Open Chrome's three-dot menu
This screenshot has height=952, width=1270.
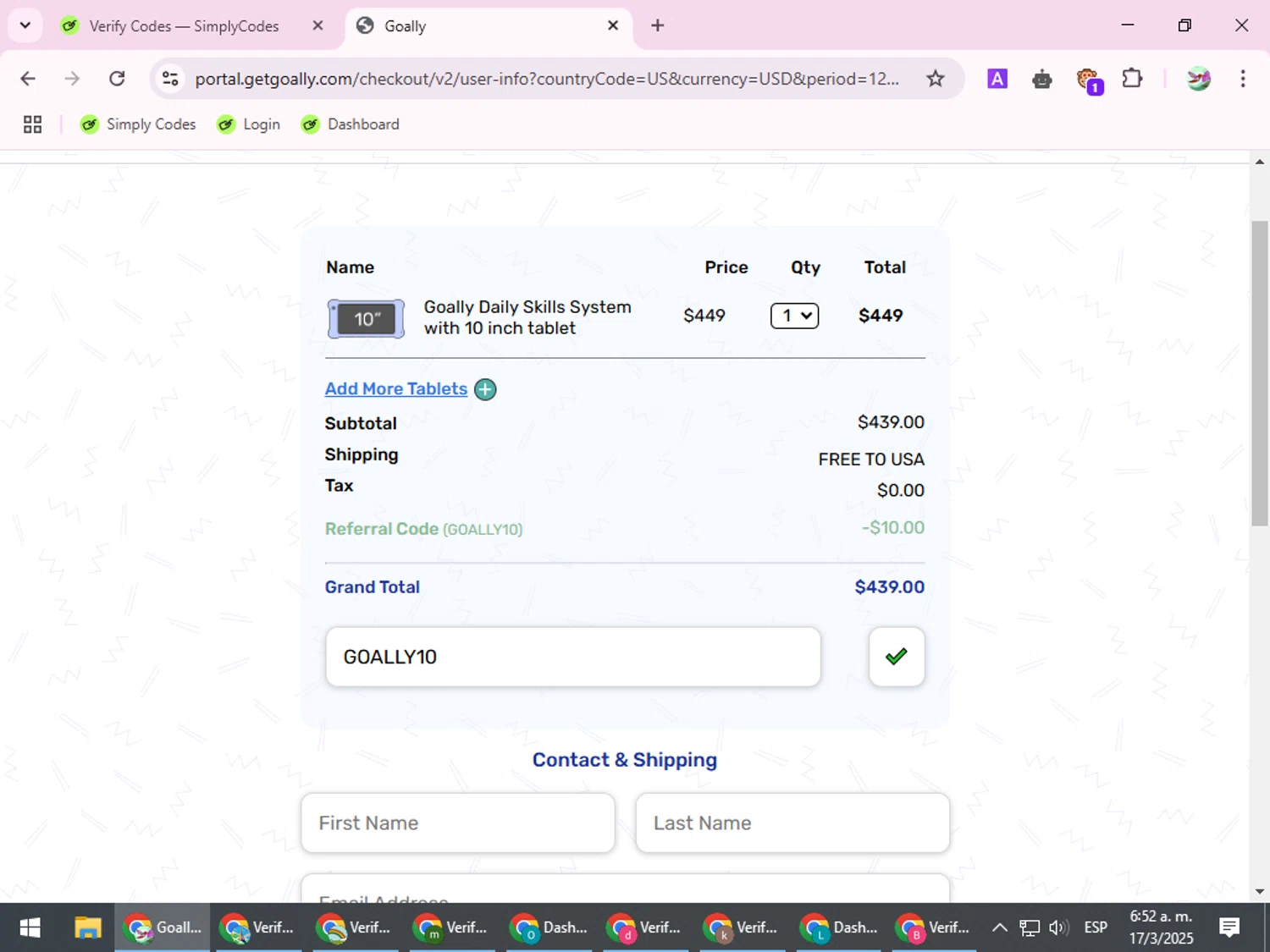point(1242,79)
